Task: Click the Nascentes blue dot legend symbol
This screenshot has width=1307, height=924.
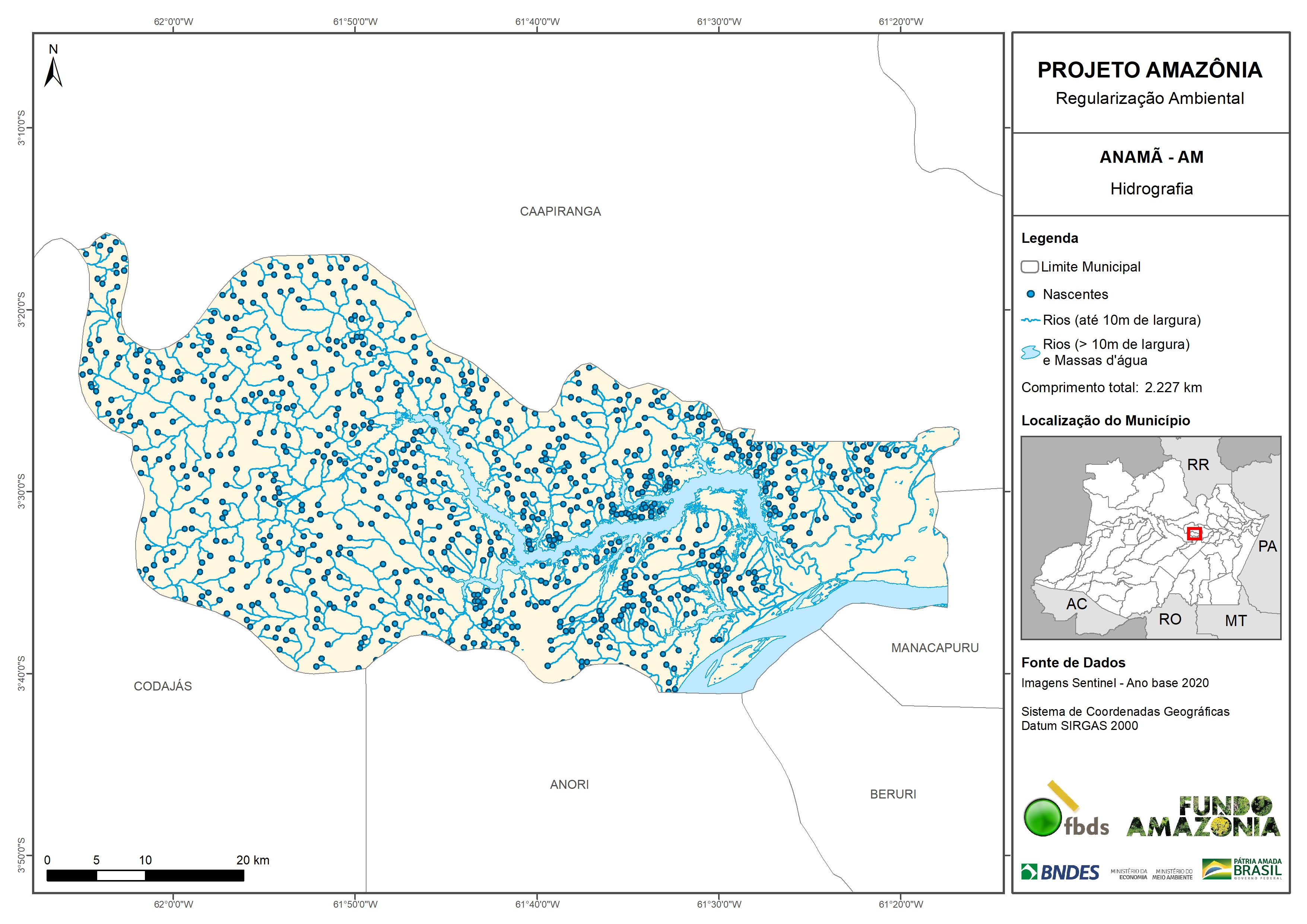Action: click(1030, 294)
